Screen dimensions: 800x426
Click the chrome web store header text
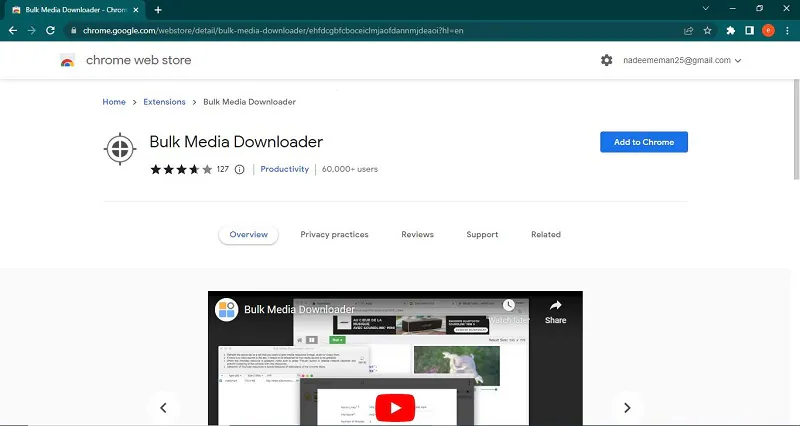tap(139, 60)
